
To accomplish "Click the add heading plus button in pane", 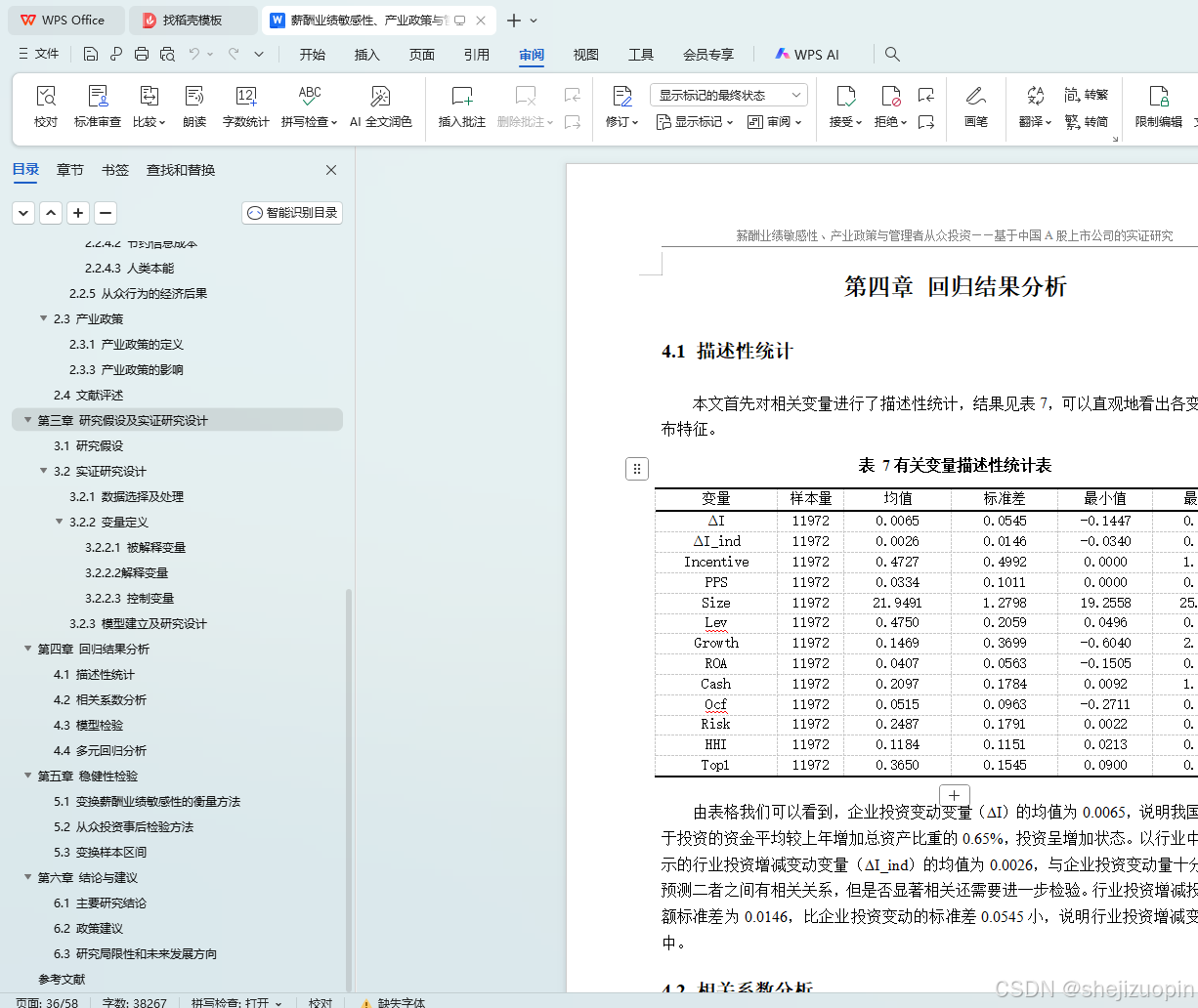I will [x=78, y=212].
